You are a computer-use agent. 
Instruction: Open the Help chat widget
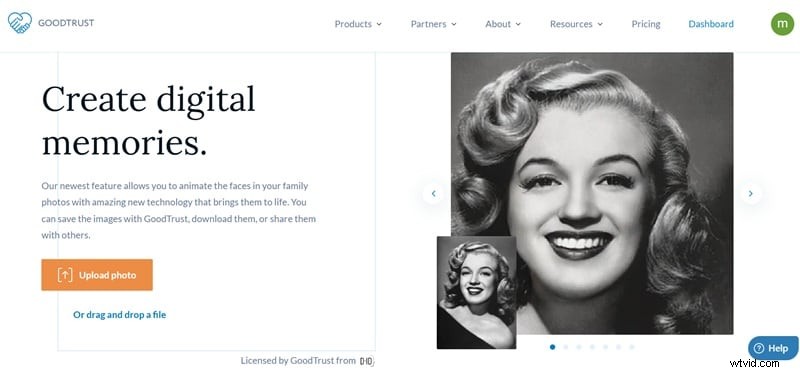(773, 348)
